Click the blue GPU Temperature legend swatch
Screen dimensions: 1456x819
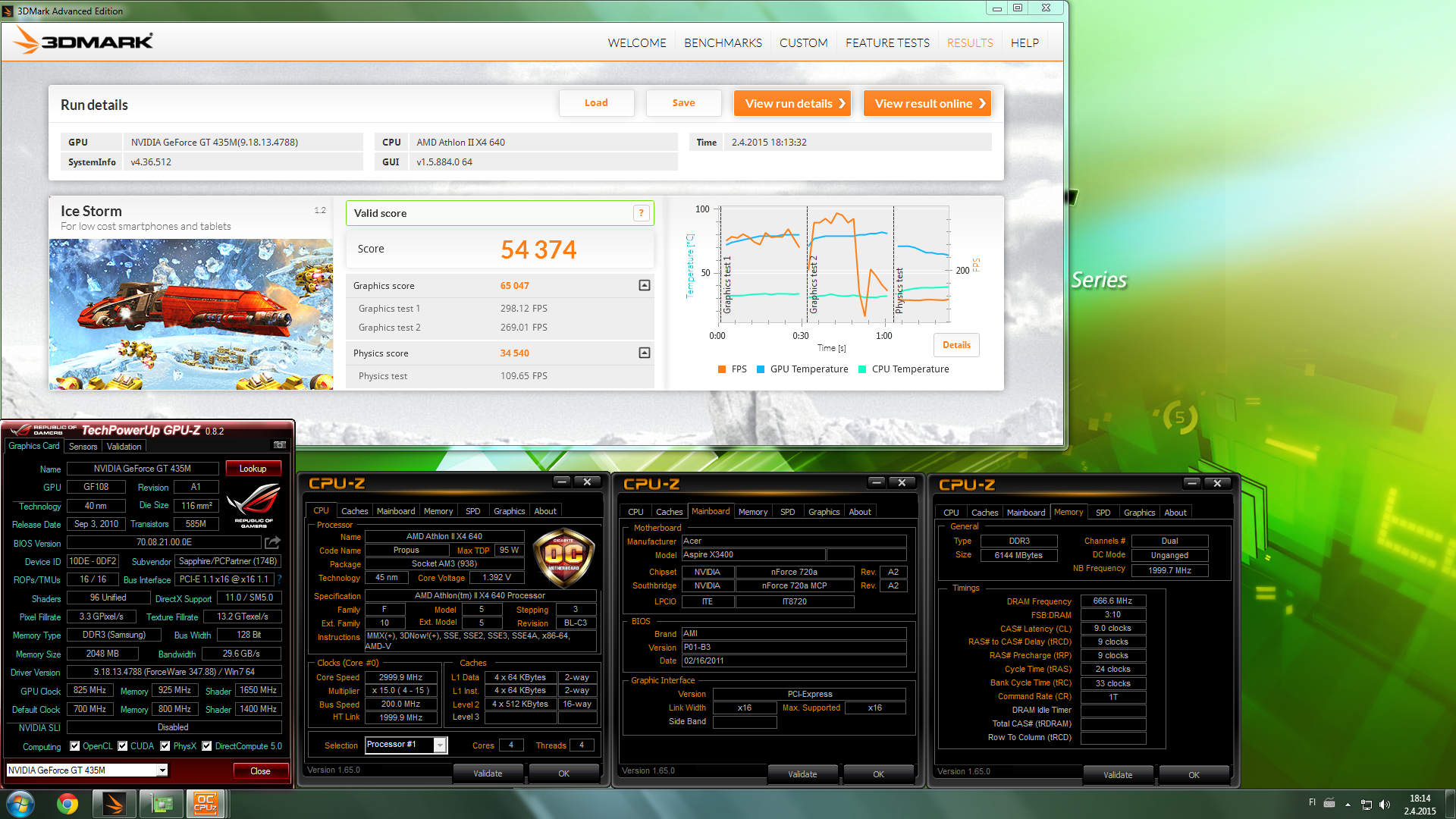(761, 369)
